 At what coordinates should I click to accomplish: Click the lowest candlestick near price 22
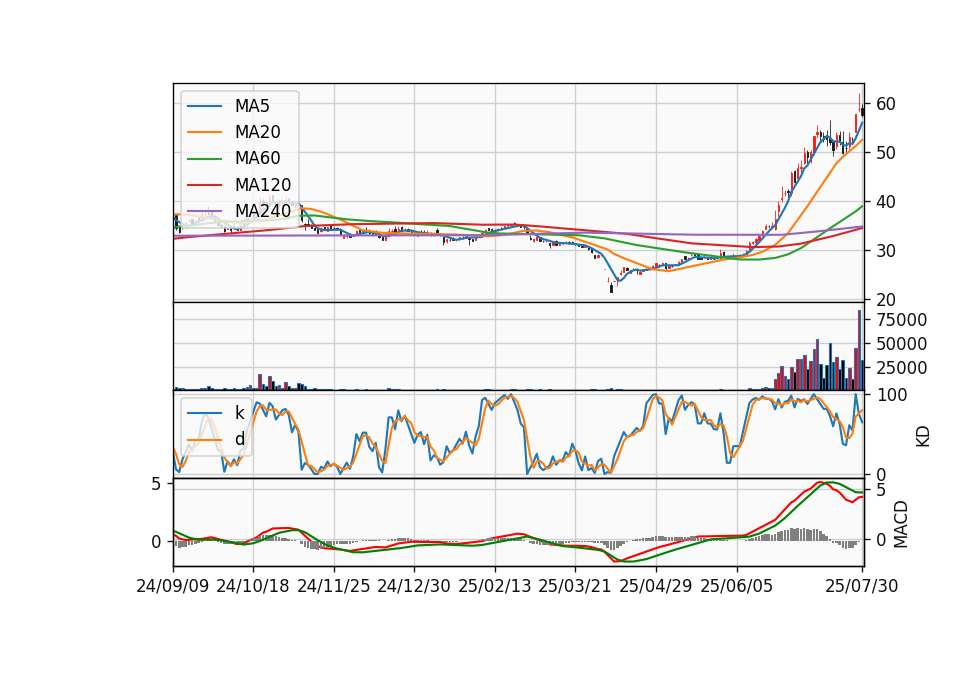click(x=611, y=287)
